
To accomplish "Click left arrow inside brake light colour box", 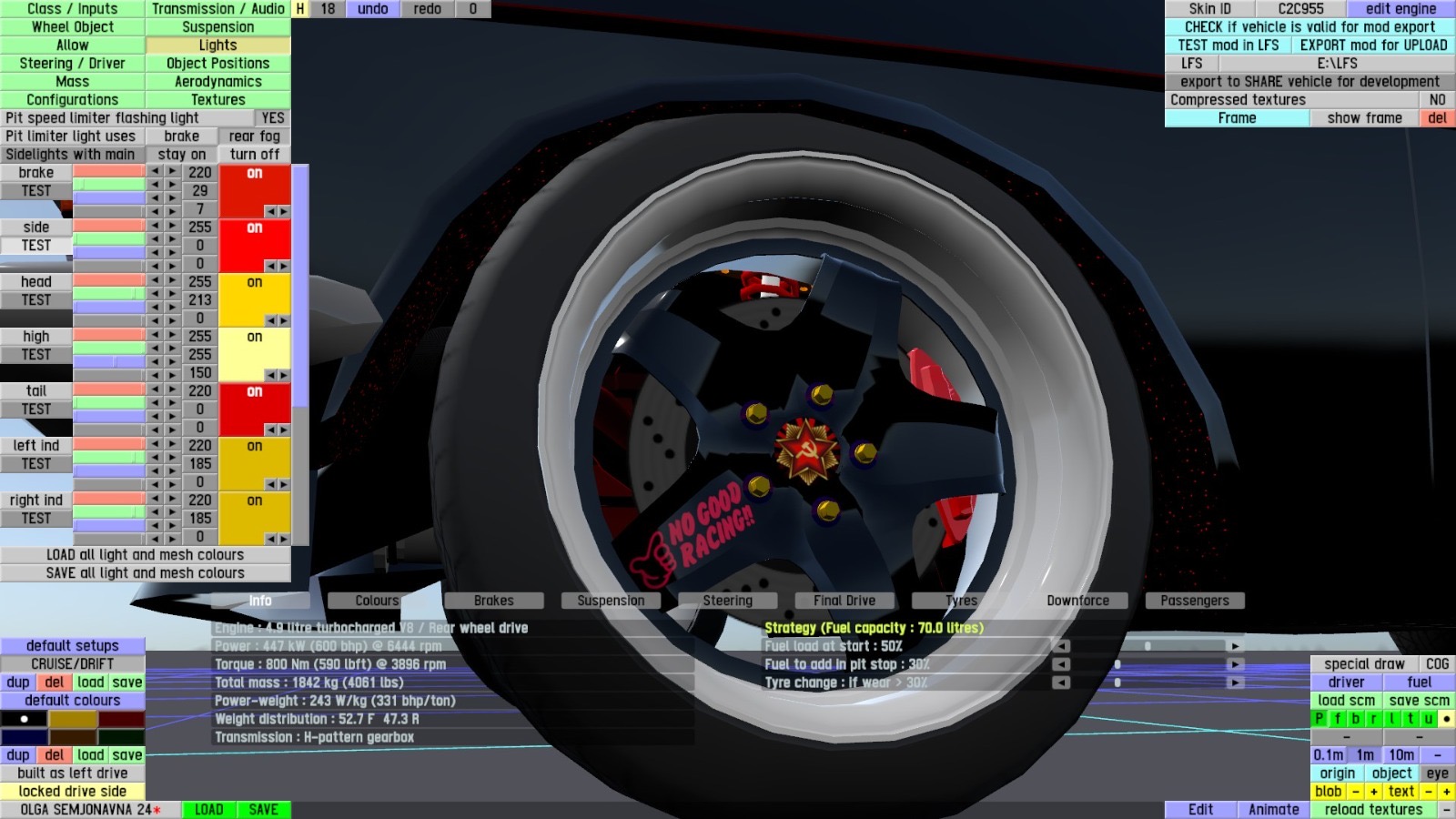I will [x=270, y=211].
